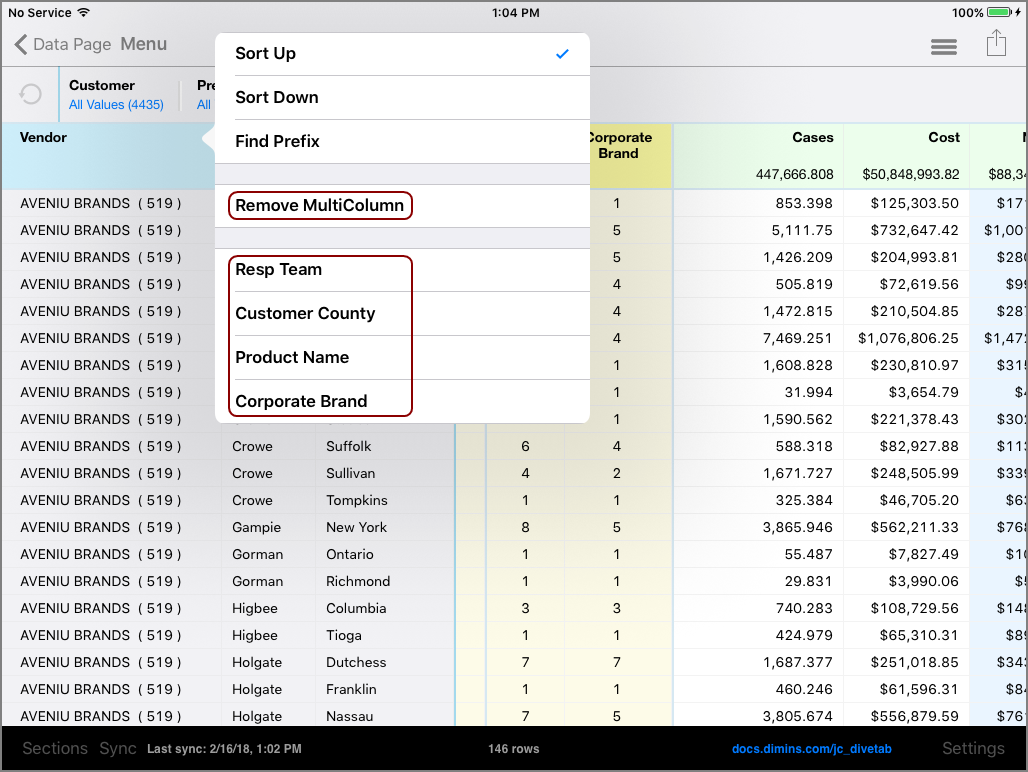Choose Remove MultiColumn entry

(x=320, y=206)
